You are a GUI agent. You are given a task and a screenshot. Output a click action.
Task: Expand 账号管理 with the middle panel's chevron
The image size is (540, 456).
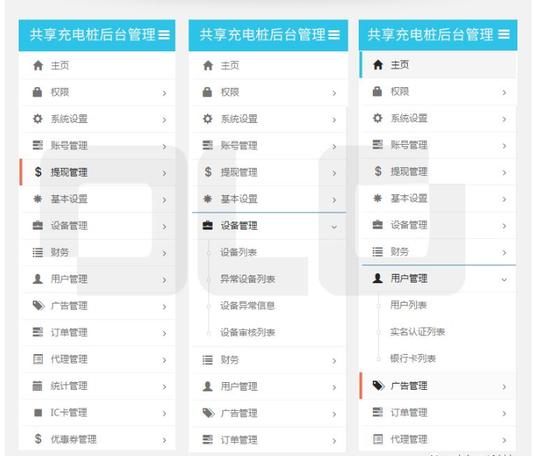coord(334,147)
